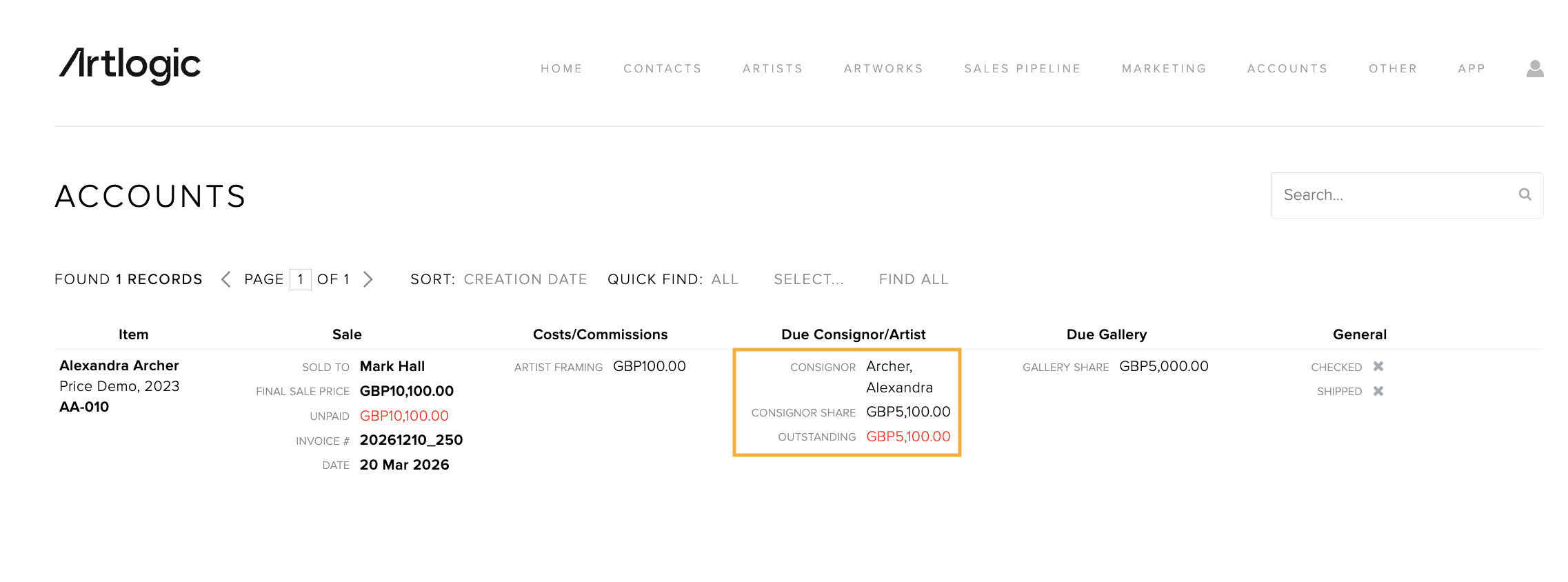Toggle the Shipped status cross
This screenshot has height=582, width=1568.
pyautogui.click(x=1378, y=391)
